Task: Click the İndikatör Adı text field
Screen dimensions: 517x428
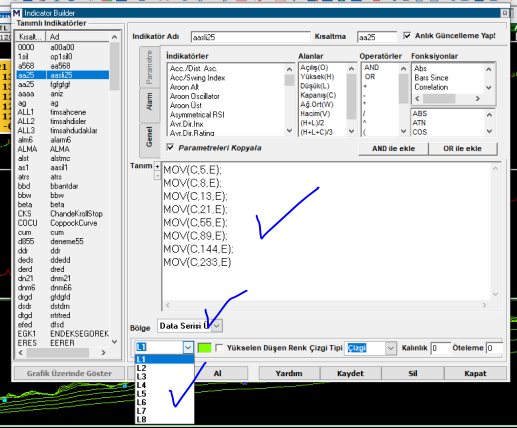Action: 251,37
